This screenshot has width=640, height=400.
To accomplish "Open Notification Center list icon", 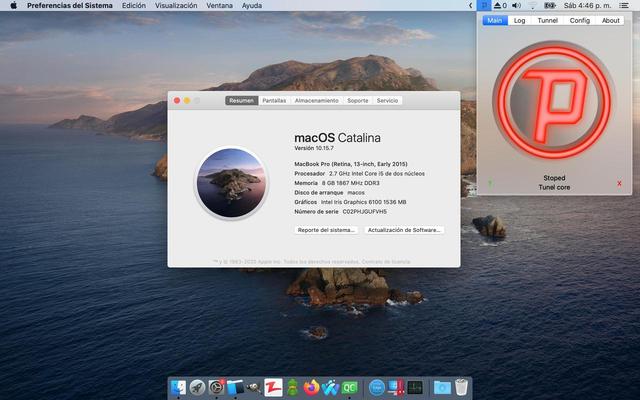I will coord(624,5).
